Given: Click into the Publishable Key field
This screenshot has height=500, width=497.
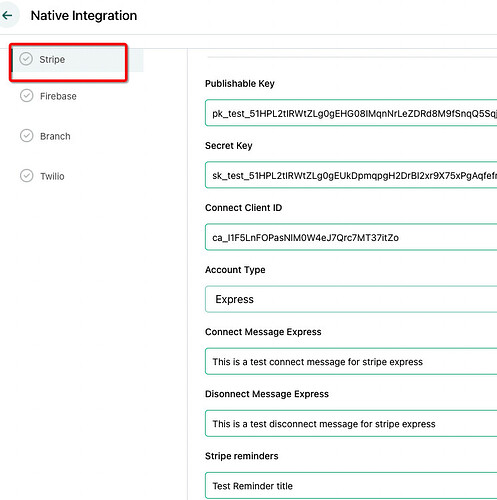Looking at the screenshot, I should click(x=351, y=113).
